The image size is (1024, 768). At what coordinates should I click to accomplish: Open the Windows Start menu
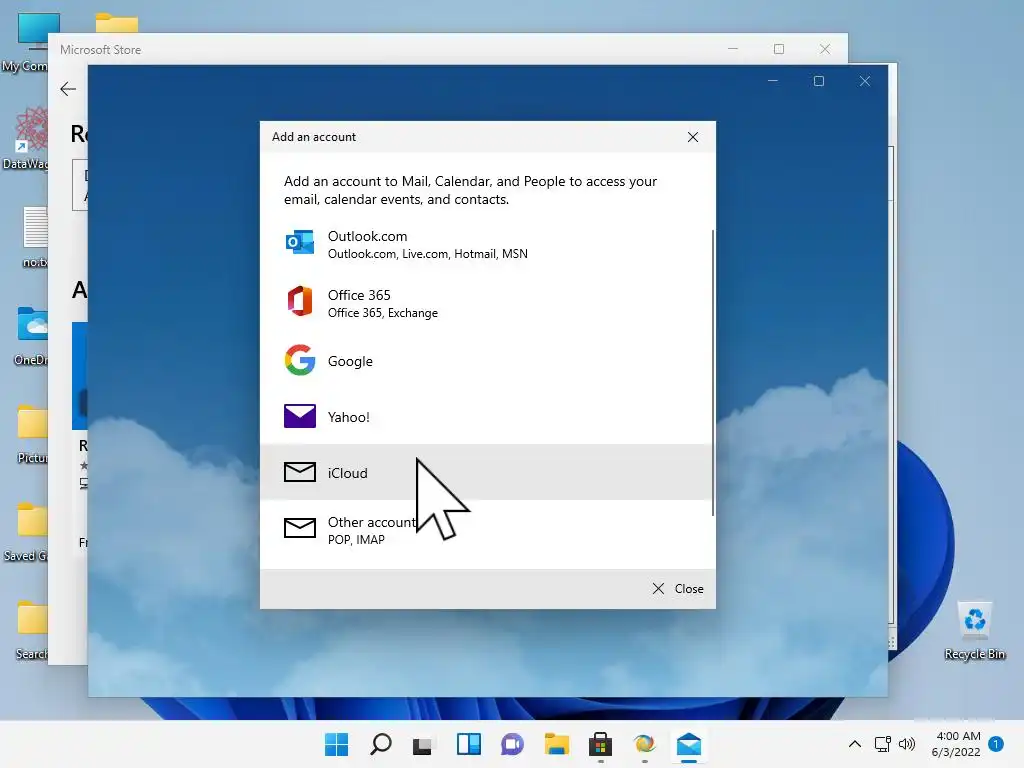(x=337, y=744)
